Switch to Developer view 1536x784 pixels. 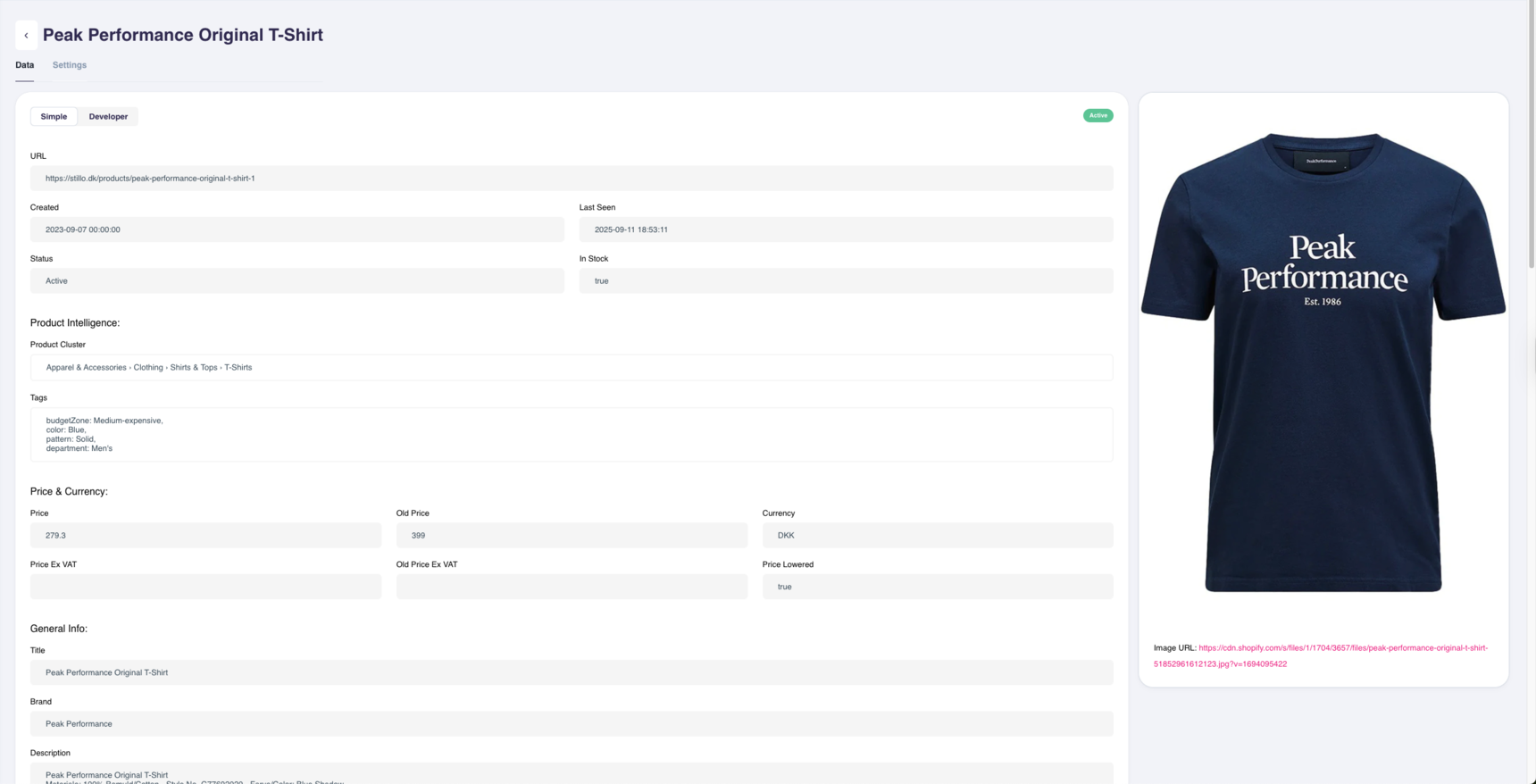[108, 116]
